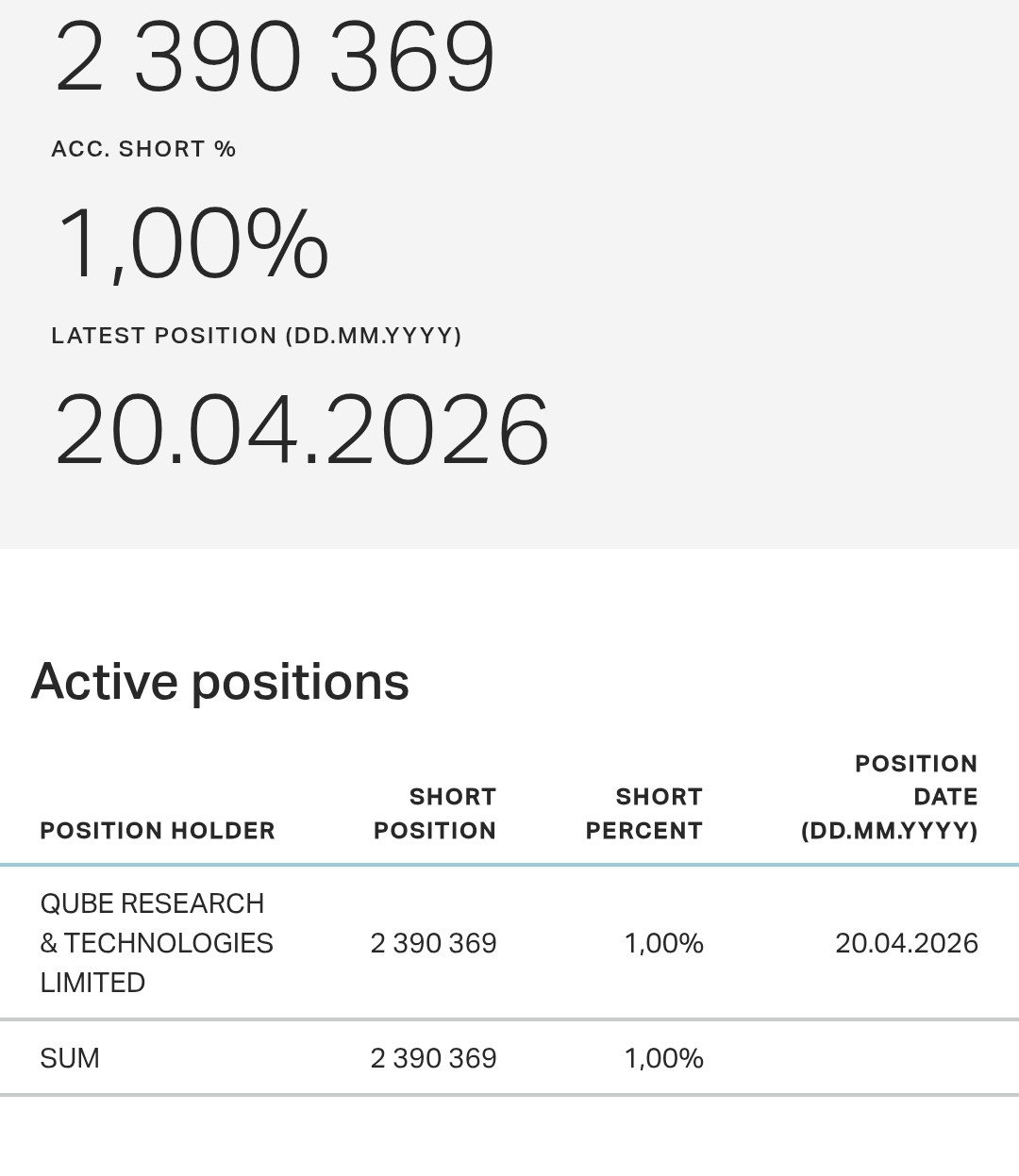Click QUBE row's short percent 1,00%
This screenshot has width=1019, height=1176.
tap(663, 943)
